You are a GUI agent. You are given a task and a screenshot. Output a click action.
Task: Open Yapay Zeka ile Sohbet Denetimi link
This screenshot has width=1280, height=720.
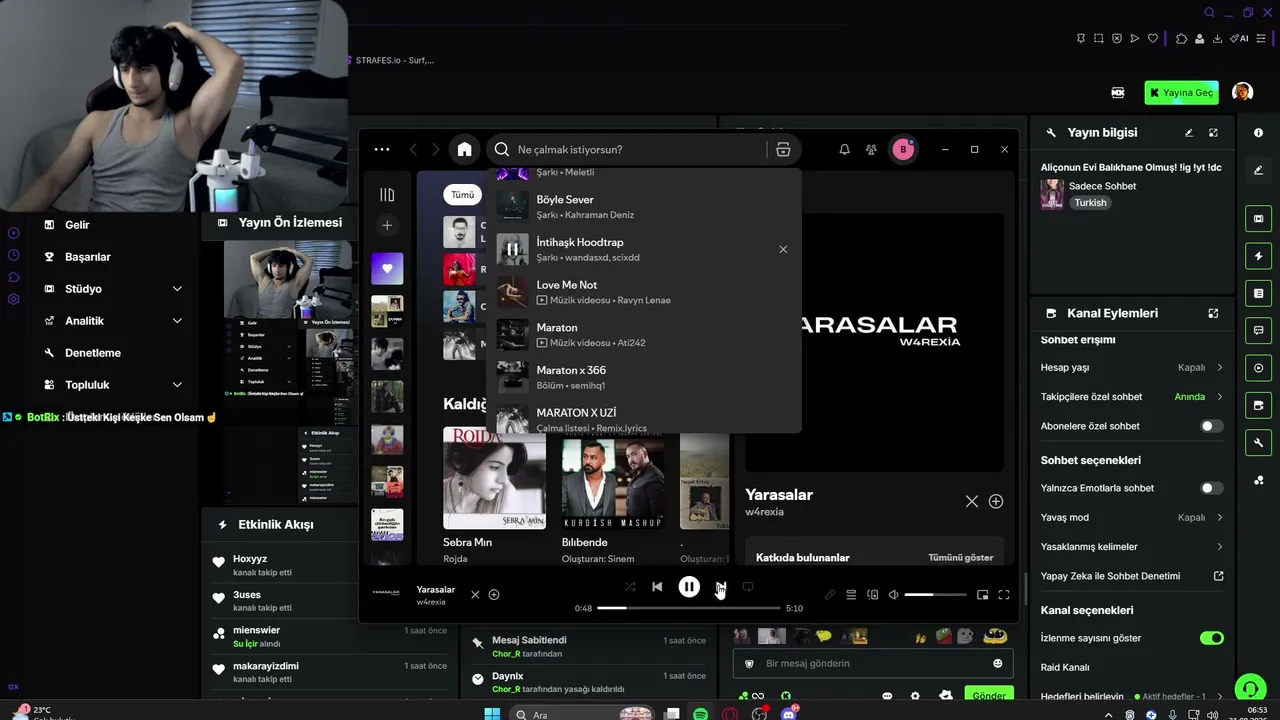(1131, 576)
